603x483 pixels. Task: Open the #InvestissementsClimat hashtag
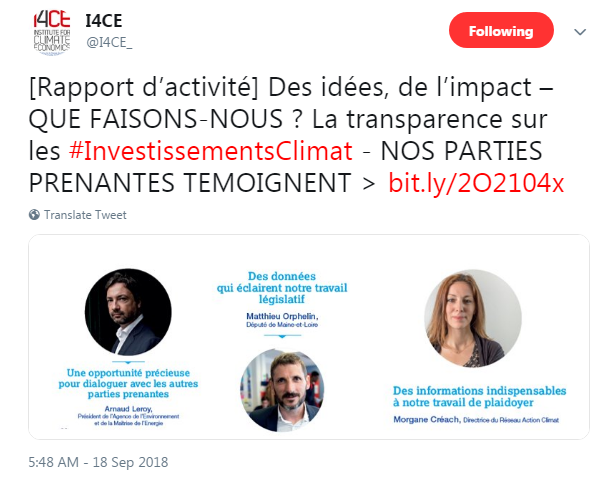tap(211, 152)
